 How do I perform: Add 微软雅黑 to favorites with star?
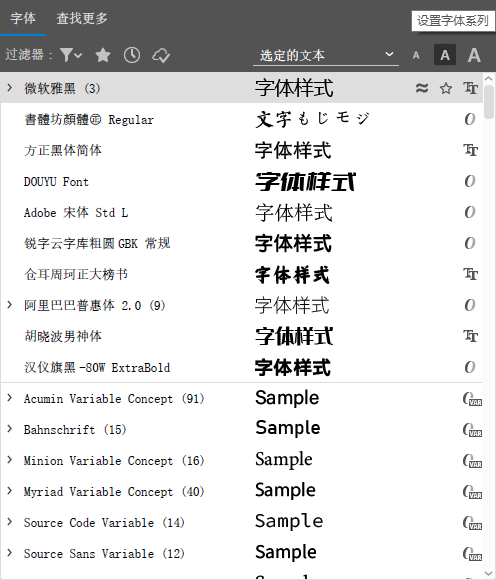[446, 88]
